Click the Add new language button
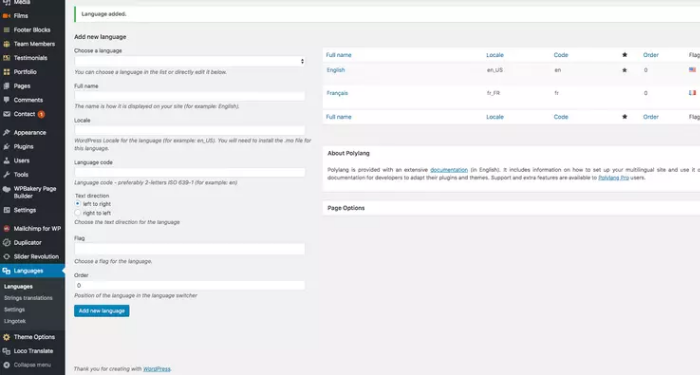 click(102, 311)
